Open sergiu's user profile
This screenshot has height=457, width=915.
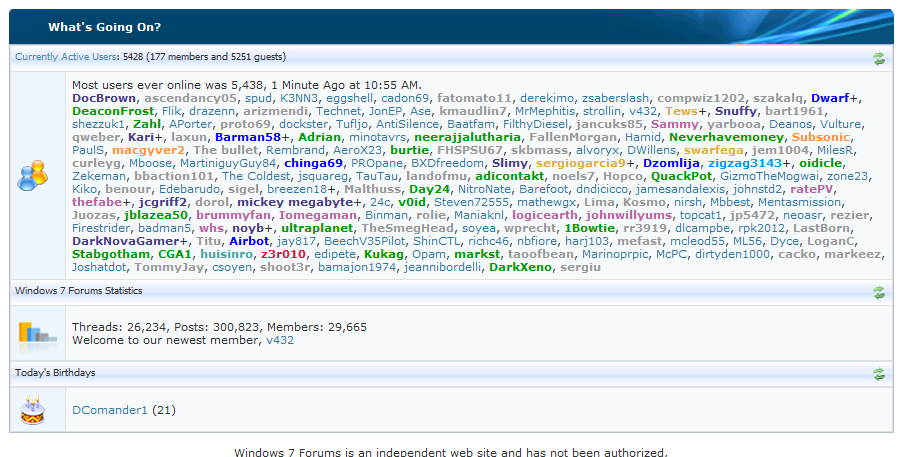click(580, 267)
